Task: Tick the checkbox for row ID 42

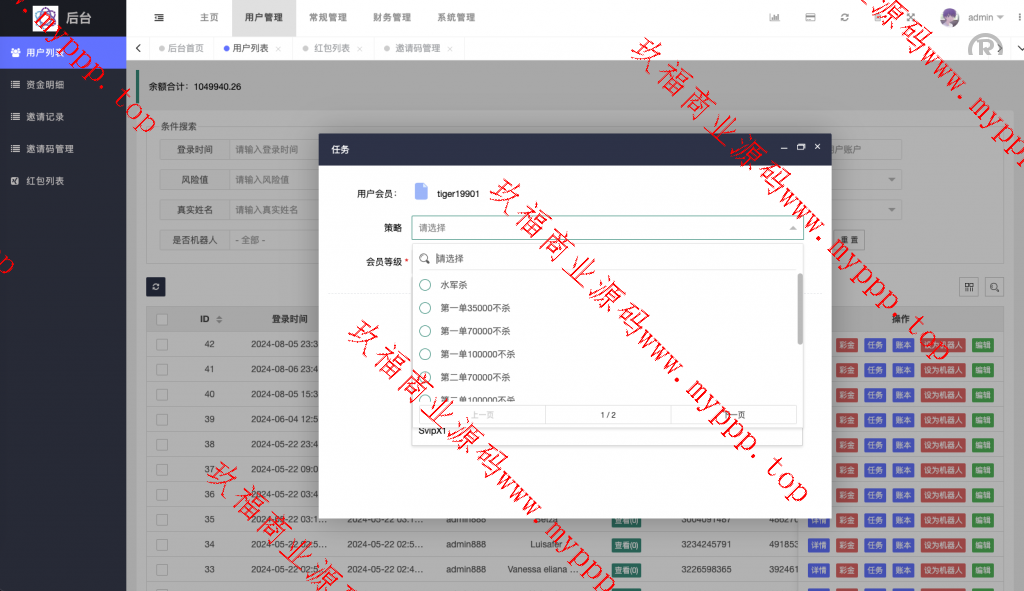Action: pos(162,344)
